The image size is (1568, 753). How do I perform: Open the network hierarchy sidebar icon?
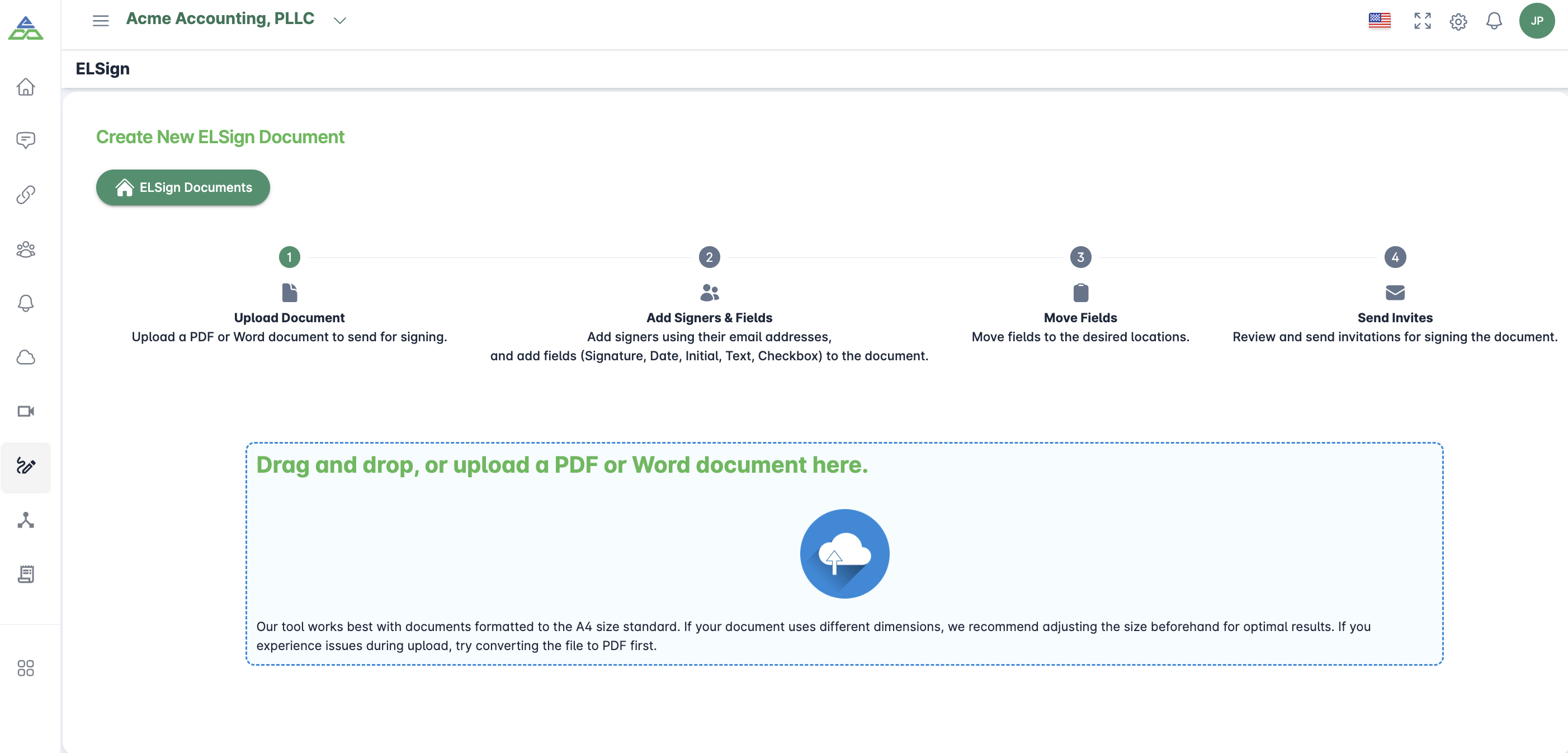pyautogui.click(x=26, y=520)
